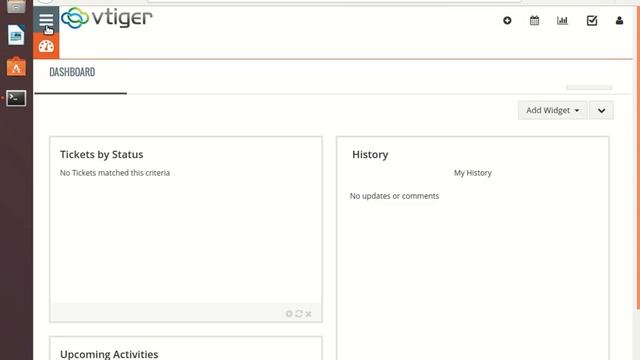Open the document writer icon in dock
The width and height of the screenshot is (640, 360).
[x=16, y=35]
